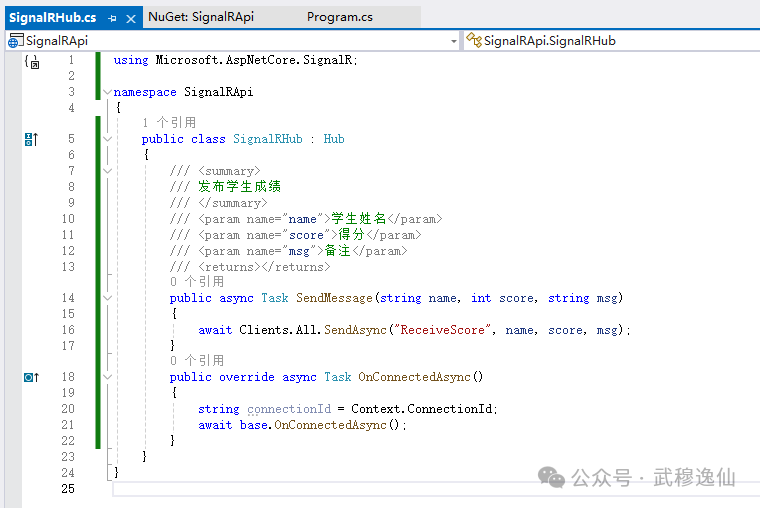This screenshot has height=508, width=760.
Task: Click Microsoft.AspNetCore.SignalR in using statement
Action: (254, 60)
